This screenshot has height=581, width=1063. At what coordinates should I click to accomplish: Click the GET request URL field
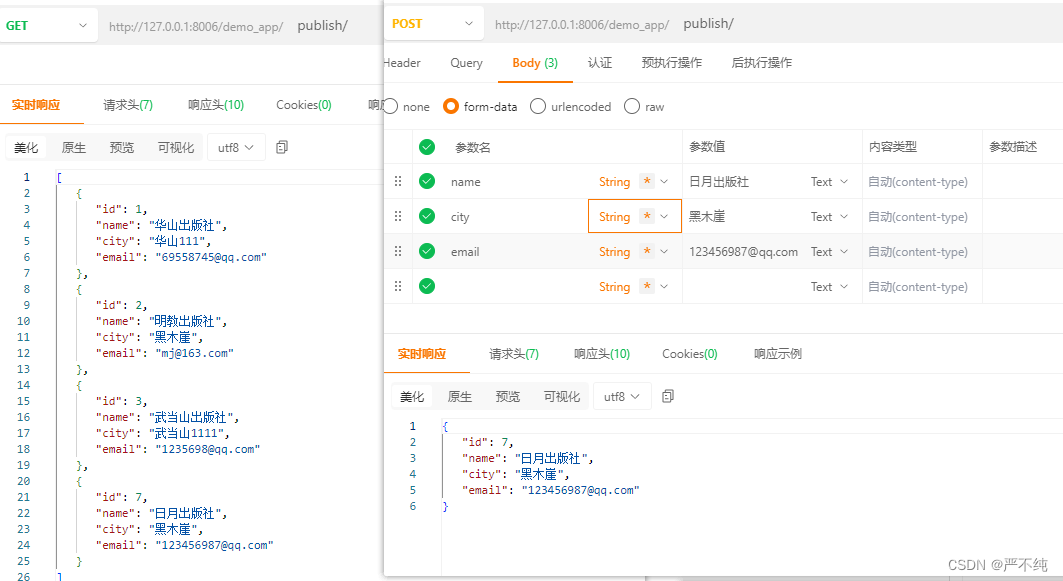(x=228, y=26)
